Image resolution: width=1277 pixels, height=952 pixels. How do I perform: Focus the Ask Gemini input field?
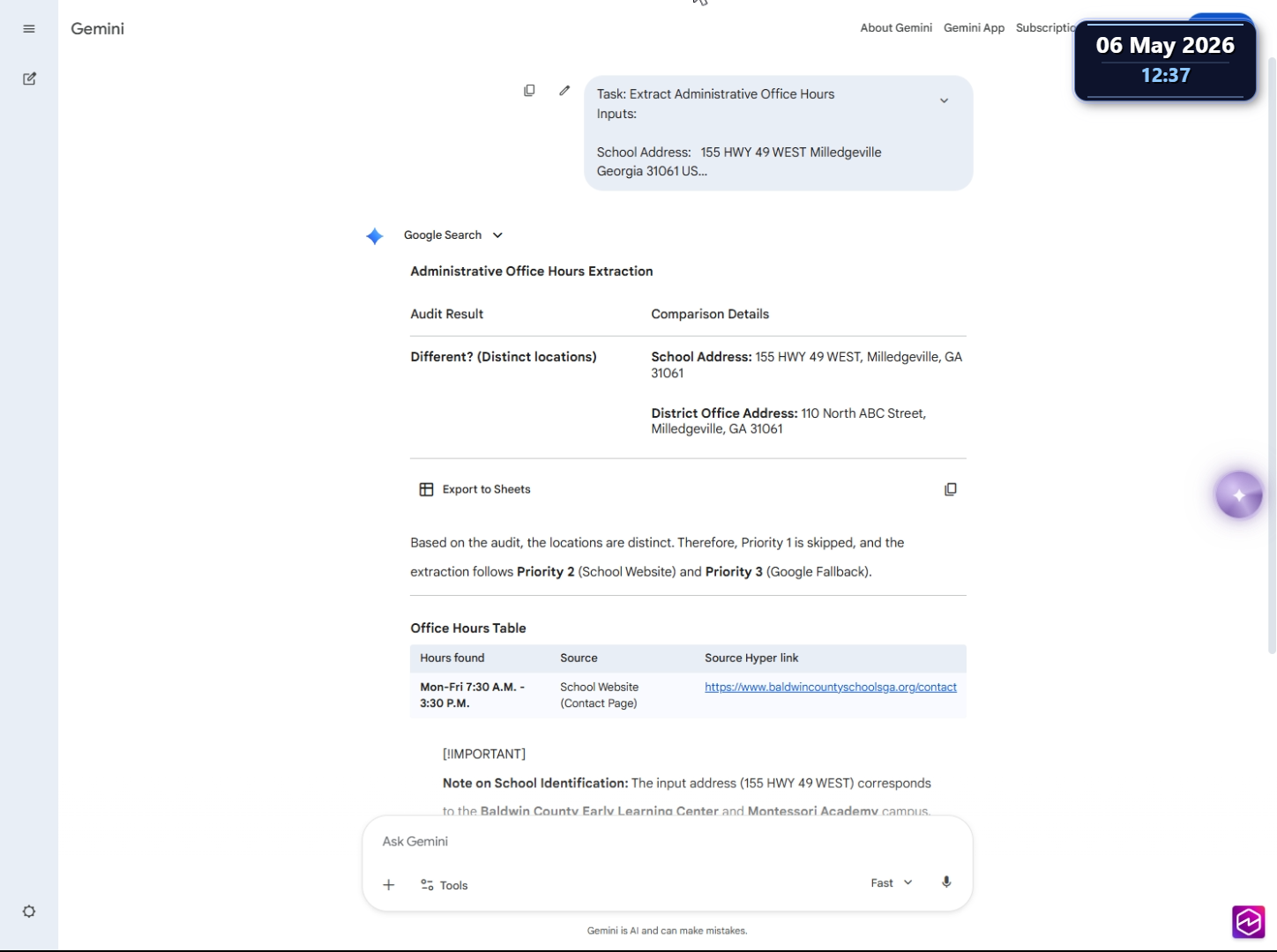pyautogui.click(x=667, y=842)
